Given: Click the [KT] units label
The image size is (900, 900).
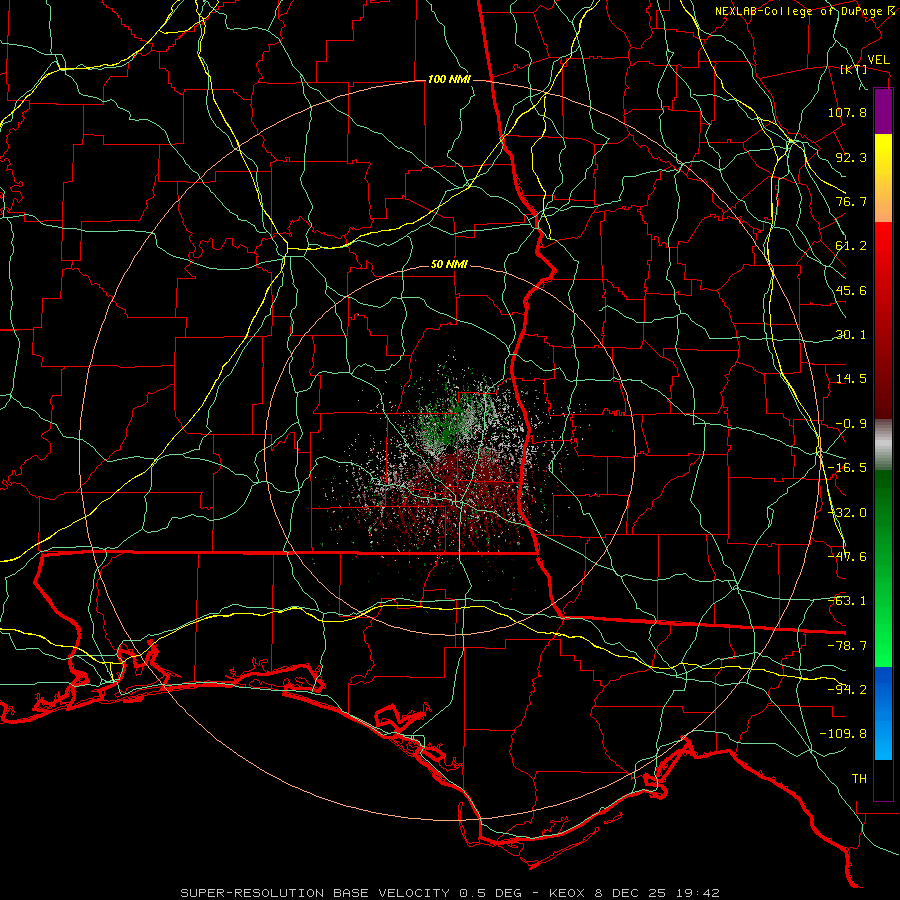Looking at the screenshot, I should pyautogui.click(x=854, y=70).
